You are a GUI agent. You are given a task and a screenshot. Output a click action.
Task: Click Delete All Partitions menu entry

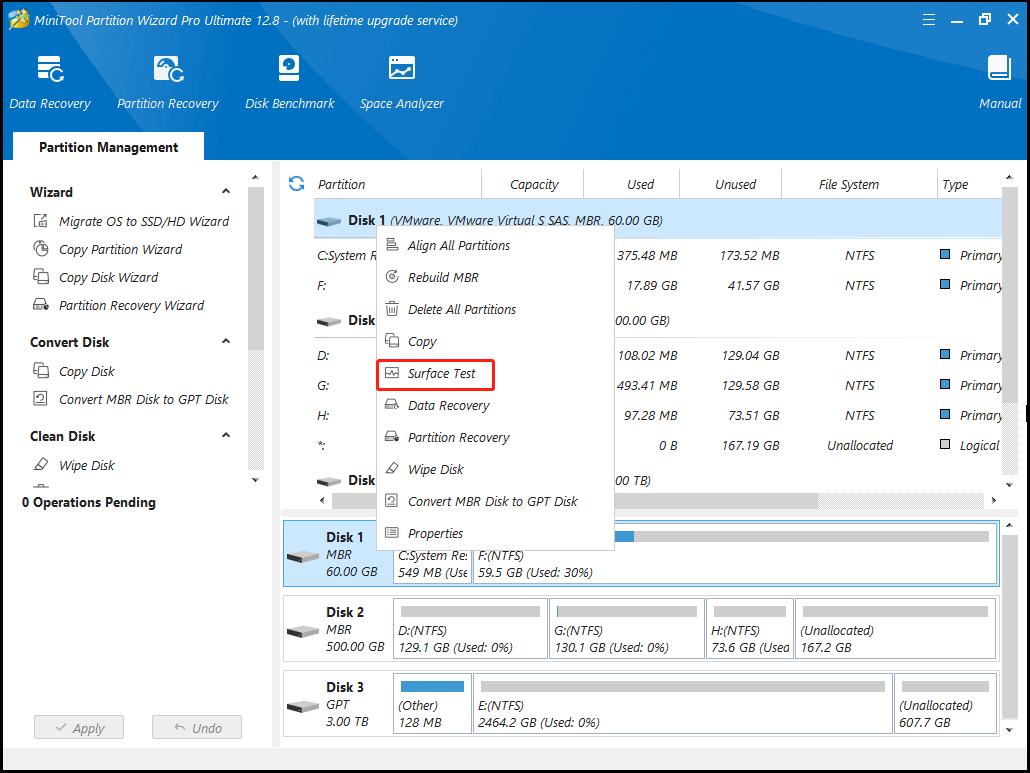point(461,310)
